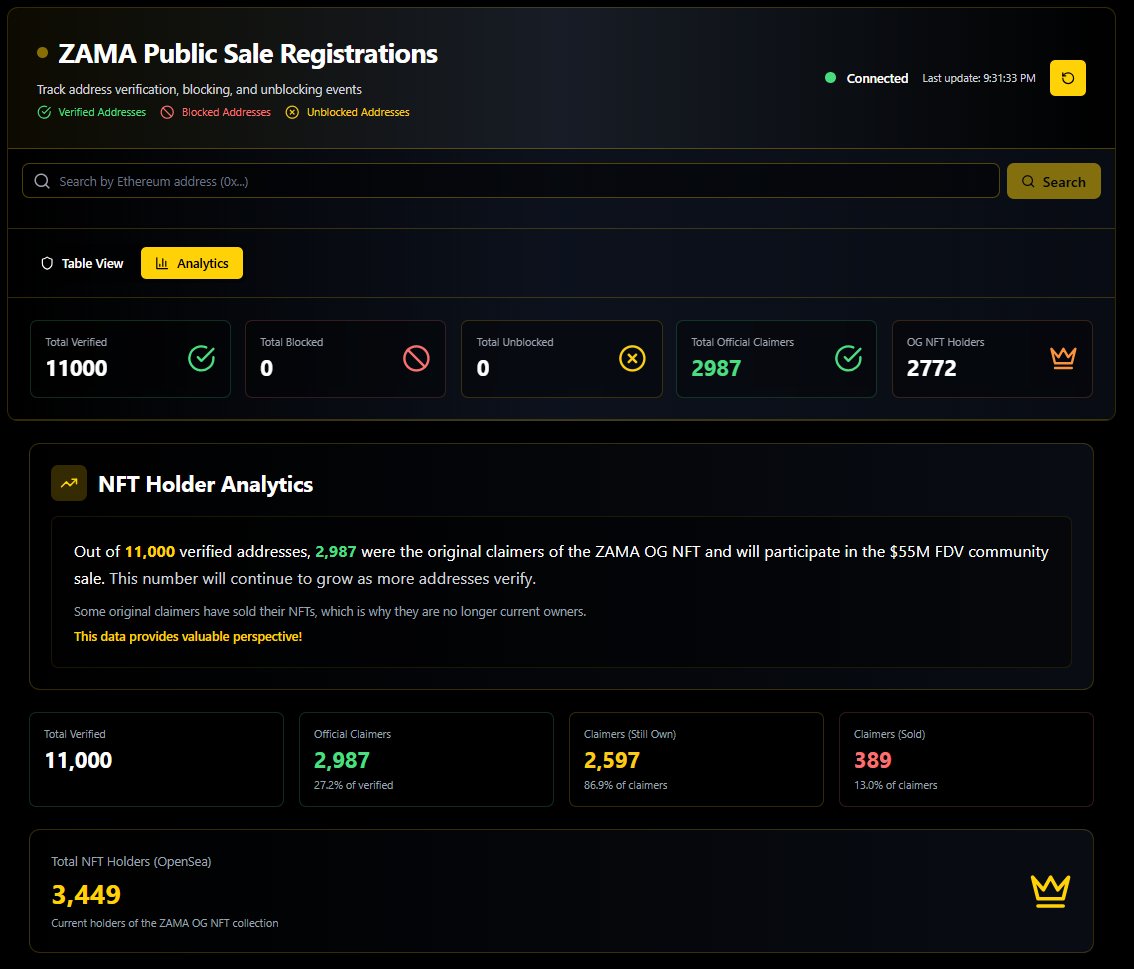Click the Blocked Addresses ban icon in legend
Viewport: 1134px width, 969px height.
(x=167, y=112)
